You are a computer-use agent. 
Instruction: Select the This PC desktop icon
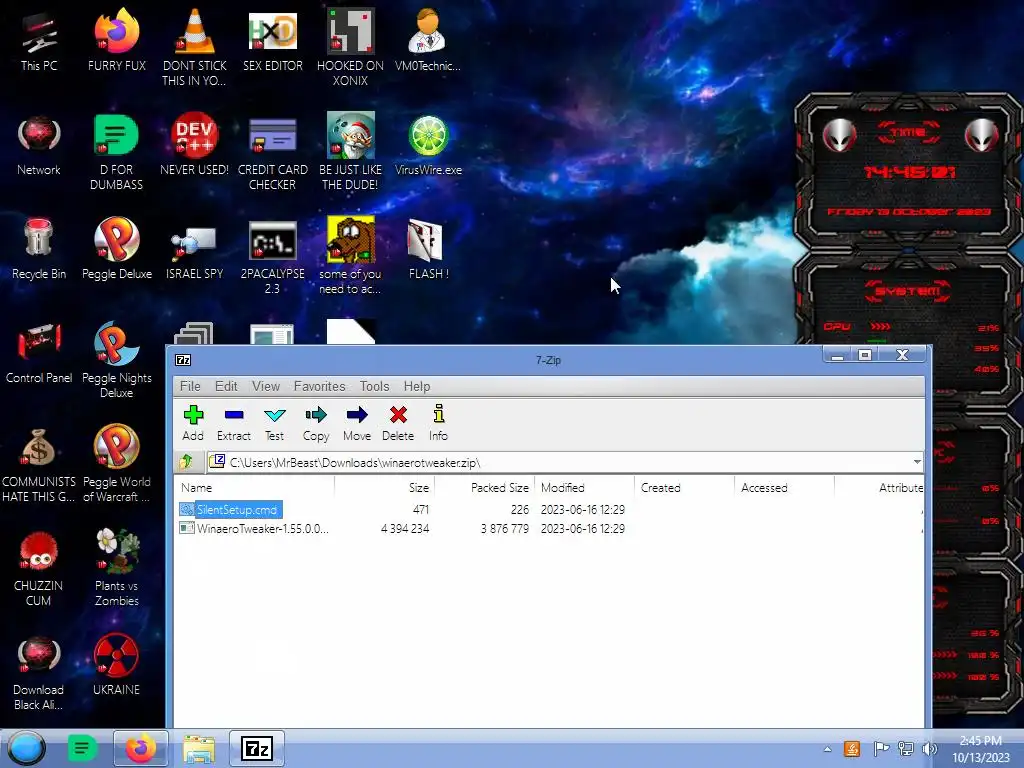coord(39,40)
